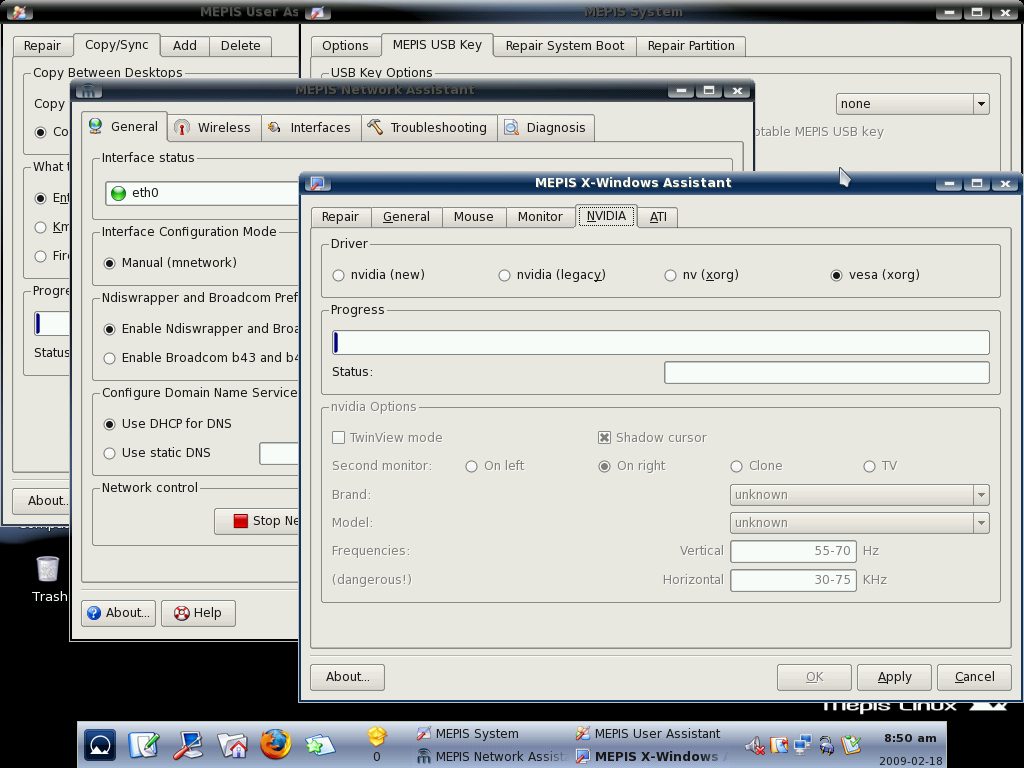
Task: Open the ATI tab
Action: tap(658, 217)
